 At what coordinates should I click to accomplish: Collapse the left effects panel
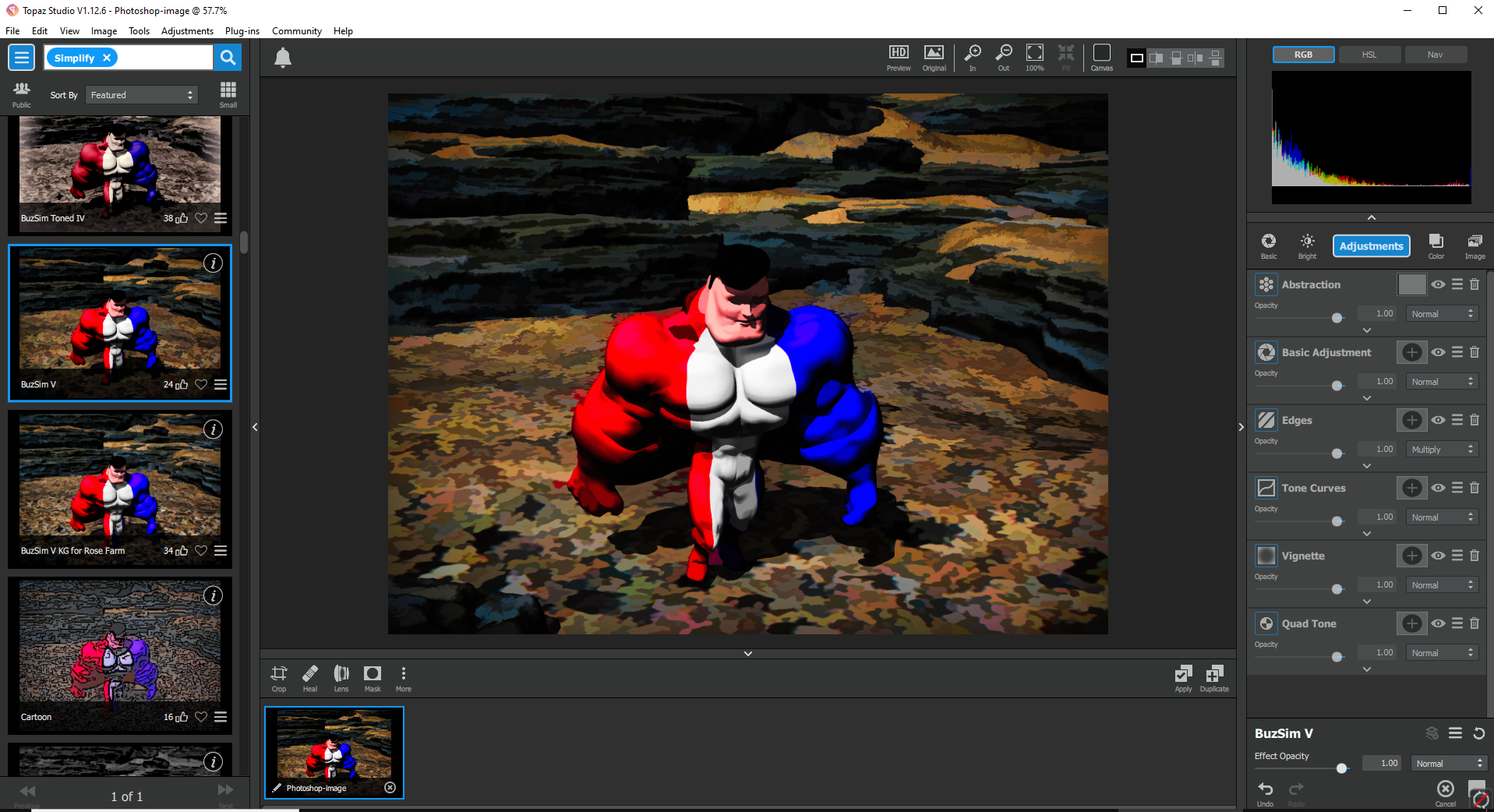(255, 427)
